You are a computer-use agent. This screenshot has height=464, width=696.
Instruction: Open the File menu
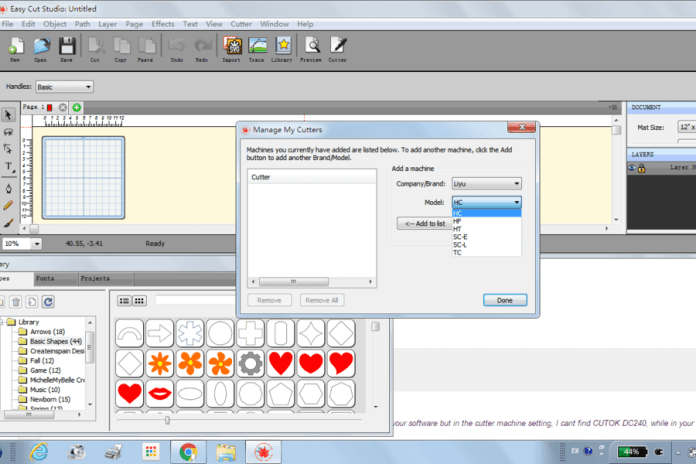point(8,24)
